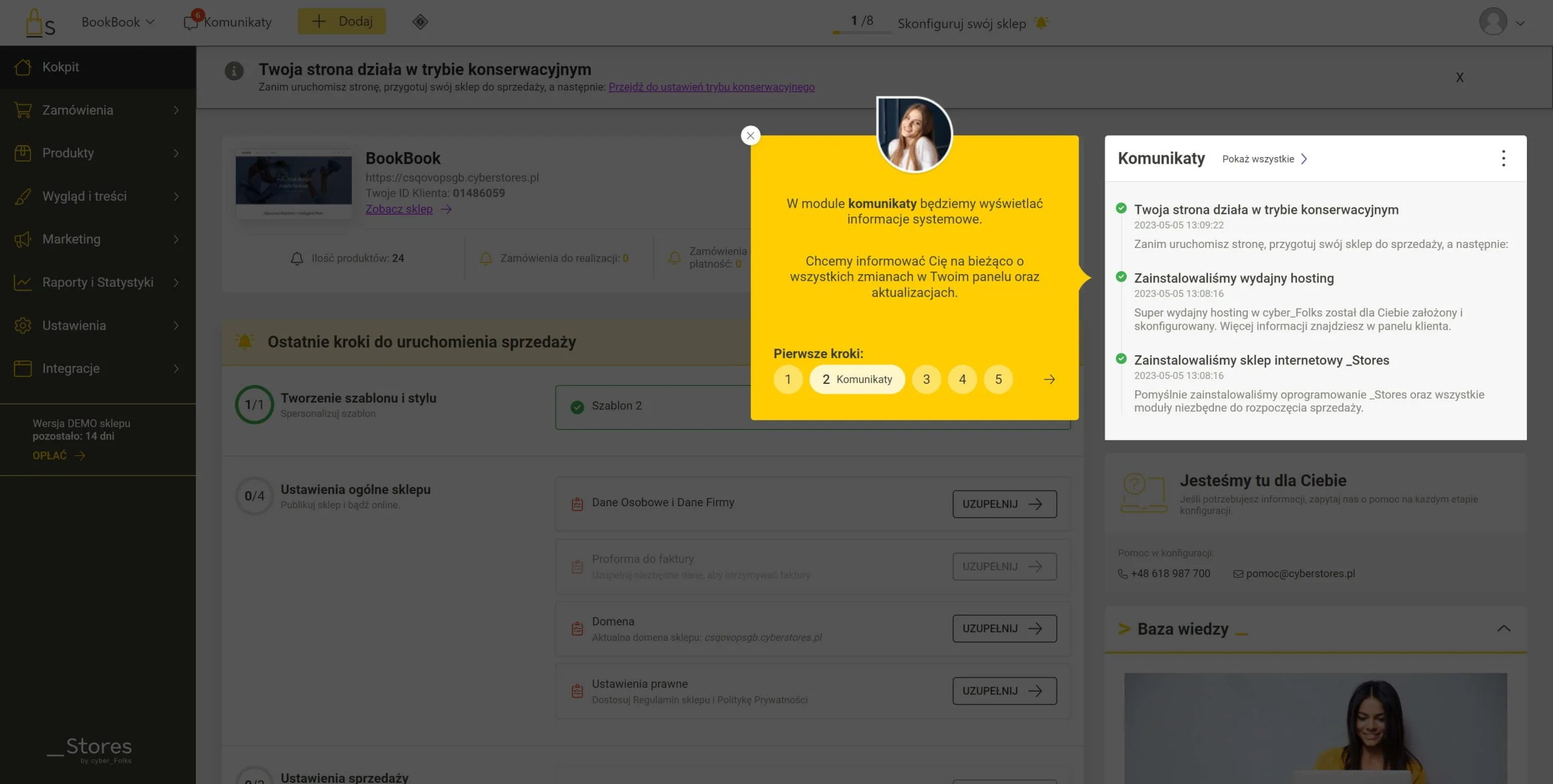This screenshot has height=784, width=1553.
Task: Click the _Stores logo icon in top bar
Action: click(x=40, y=23)
